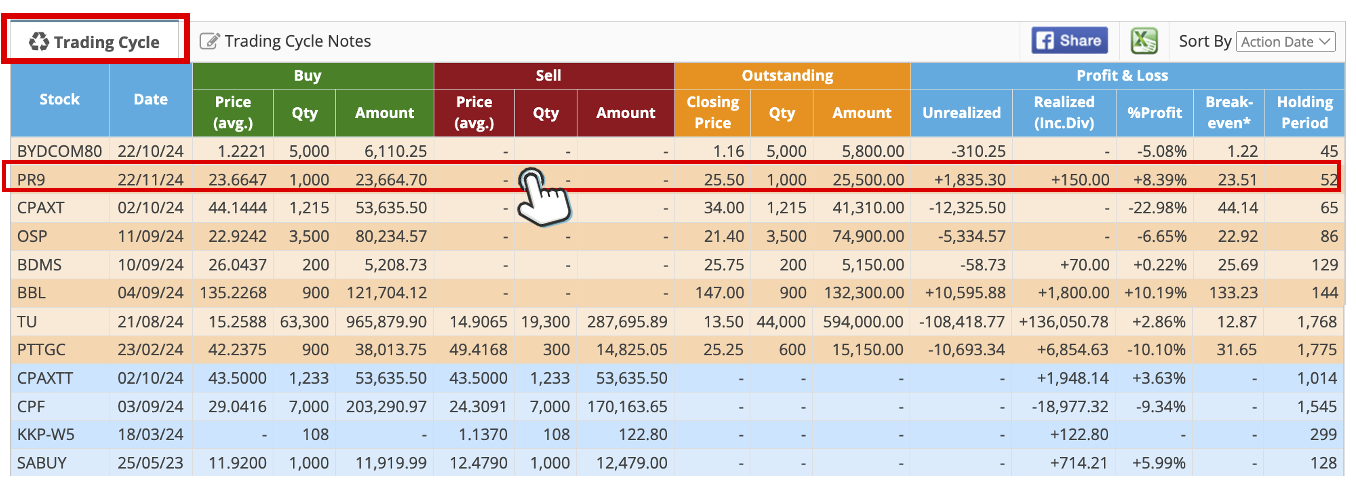This screenshot has width=1356, height=490.
Task: Click unrealized value +1,835.30
Action: [x=968, y=180]
